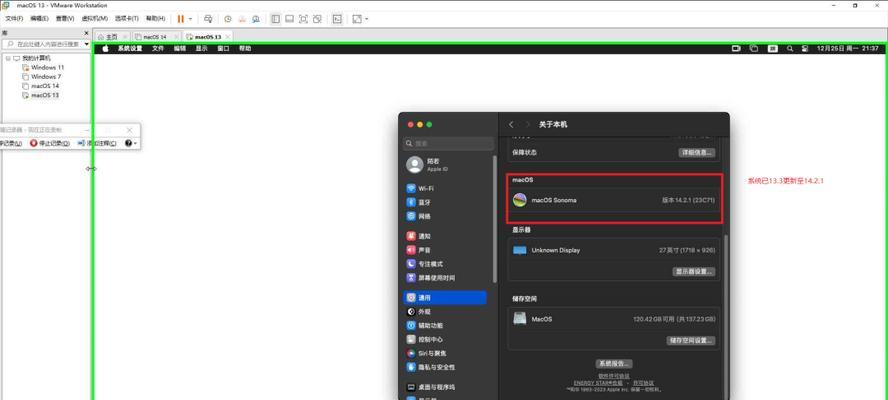This screenshot has width=888, height=400.
Task: Open Wi-Fi settings
Action: pyautogui.click(x=446, y=188)
